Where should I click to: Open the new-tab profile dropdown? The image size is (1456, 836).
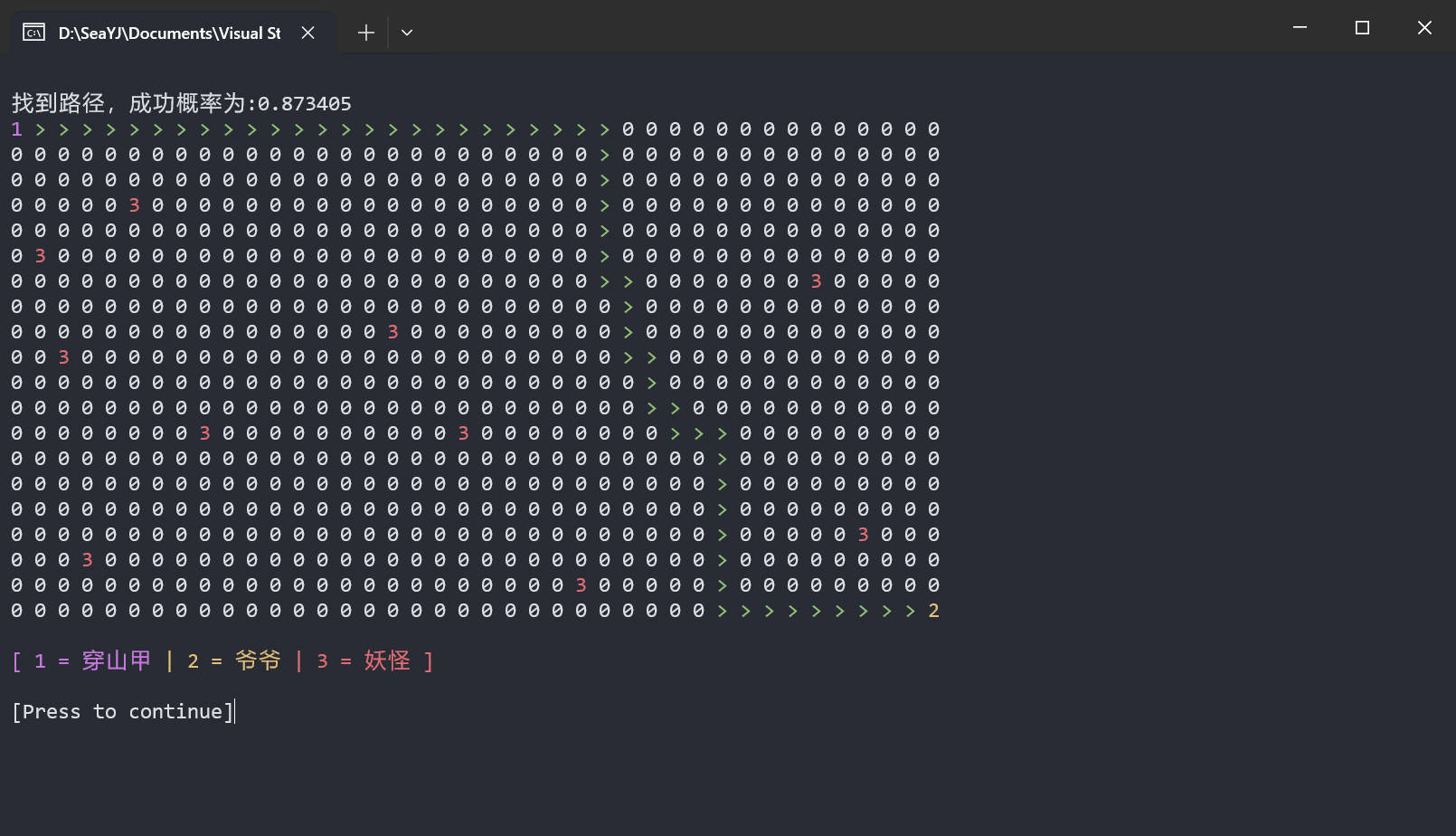407,33
